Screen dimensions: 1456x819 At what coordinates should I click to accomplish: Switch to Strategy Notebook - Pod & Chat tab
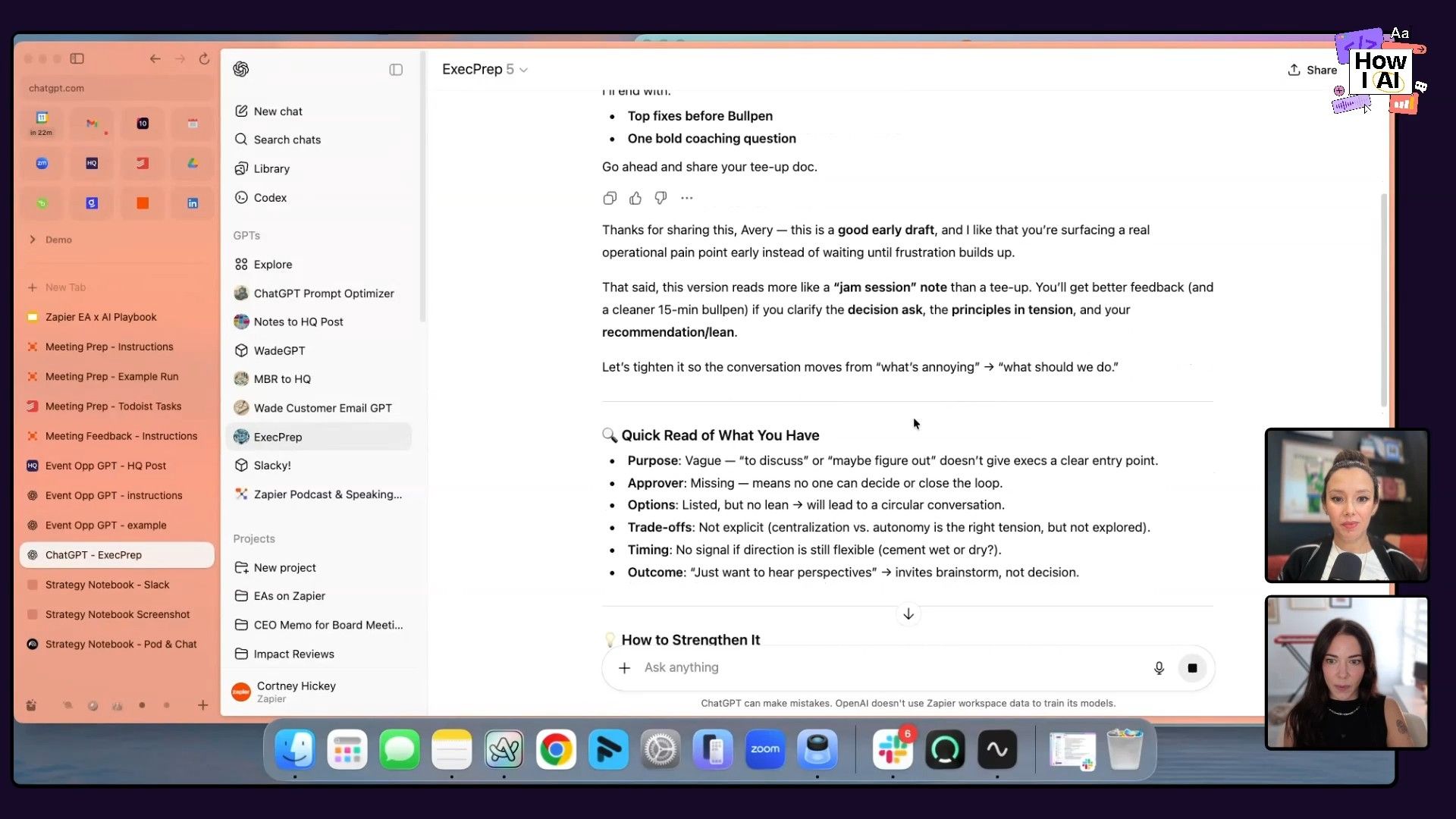118,644
